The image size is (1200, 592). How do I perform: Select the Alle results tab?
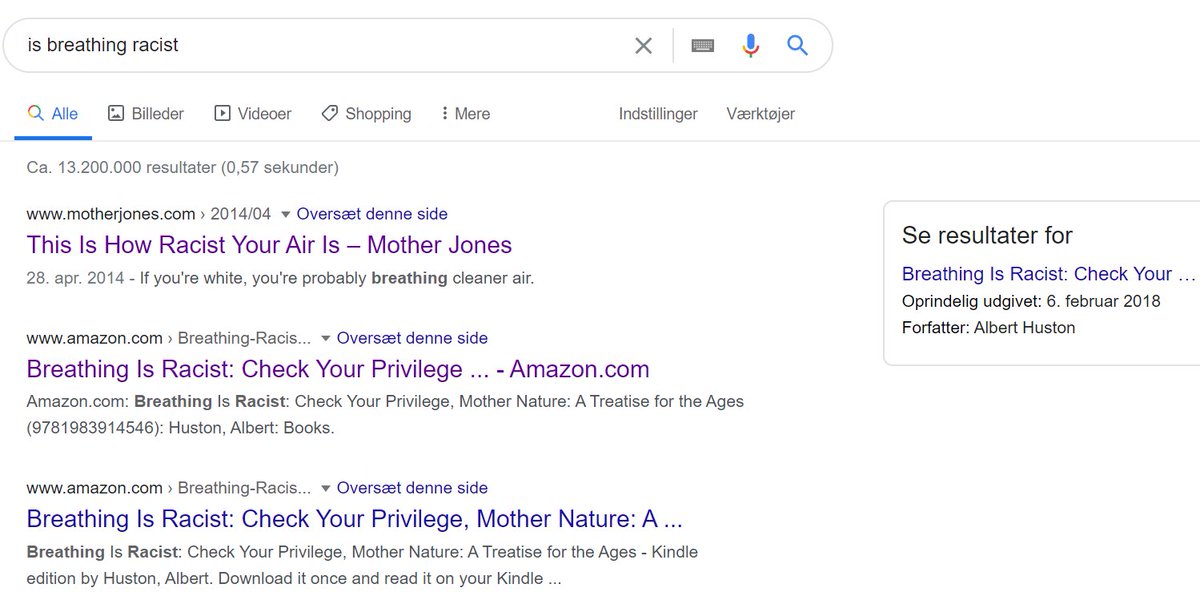[x=53, y=114]
